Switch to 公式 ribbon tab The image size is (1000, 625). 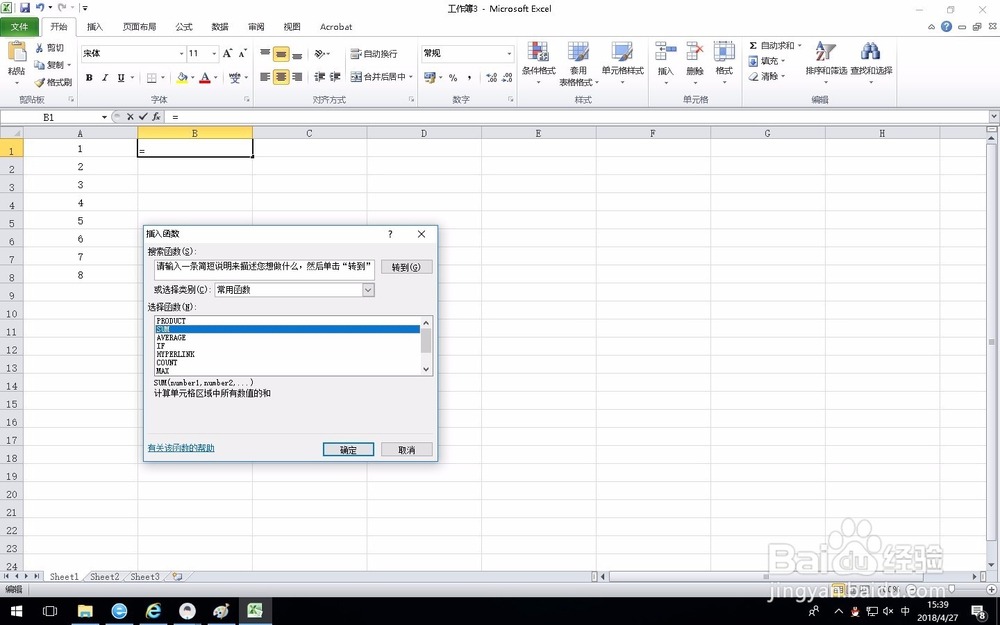(x=184, y=27)
